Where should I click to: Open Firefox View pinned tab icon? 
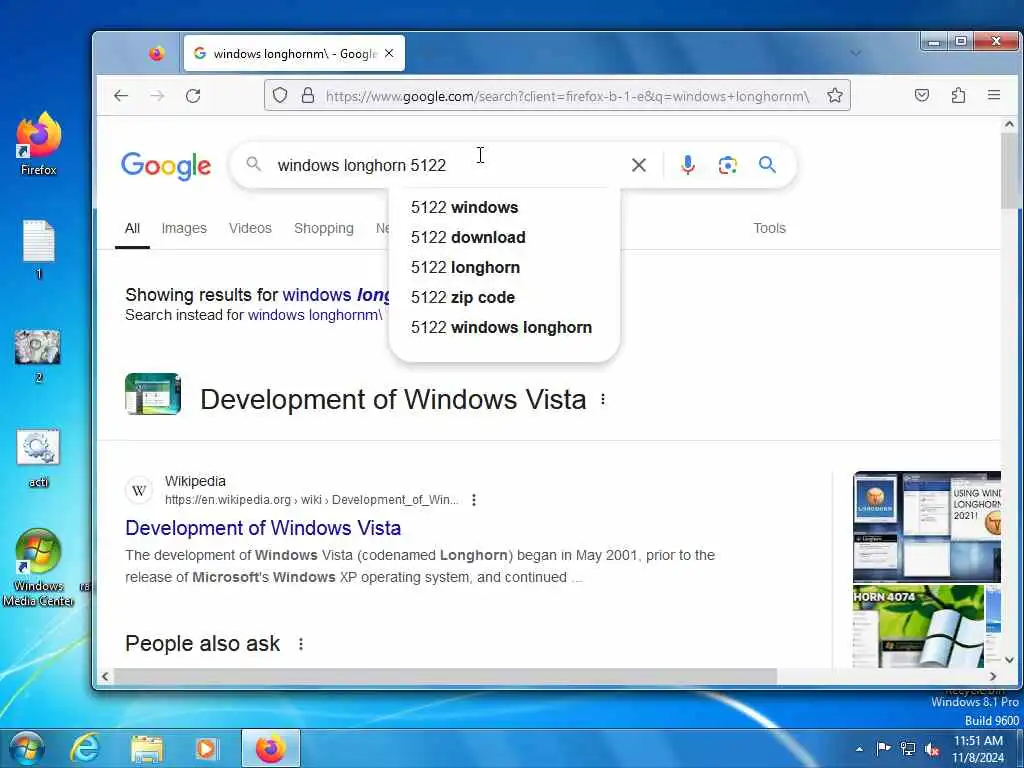pos(157,54)
